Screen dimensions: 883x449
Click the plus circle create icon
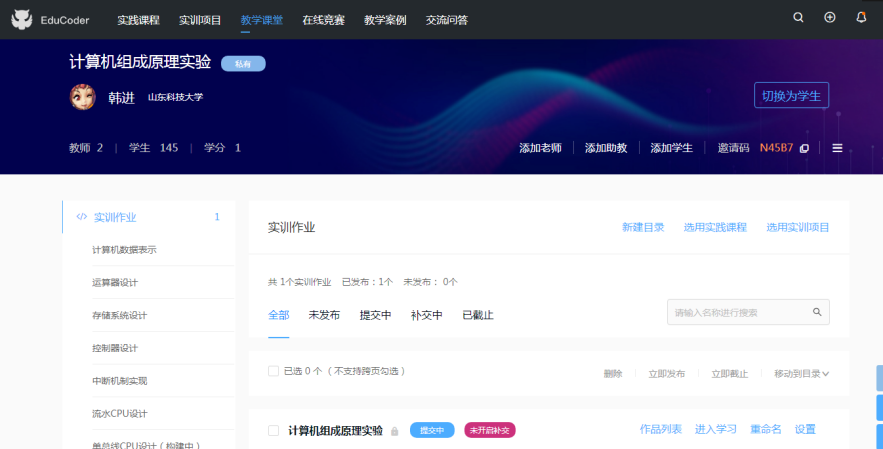829,18
